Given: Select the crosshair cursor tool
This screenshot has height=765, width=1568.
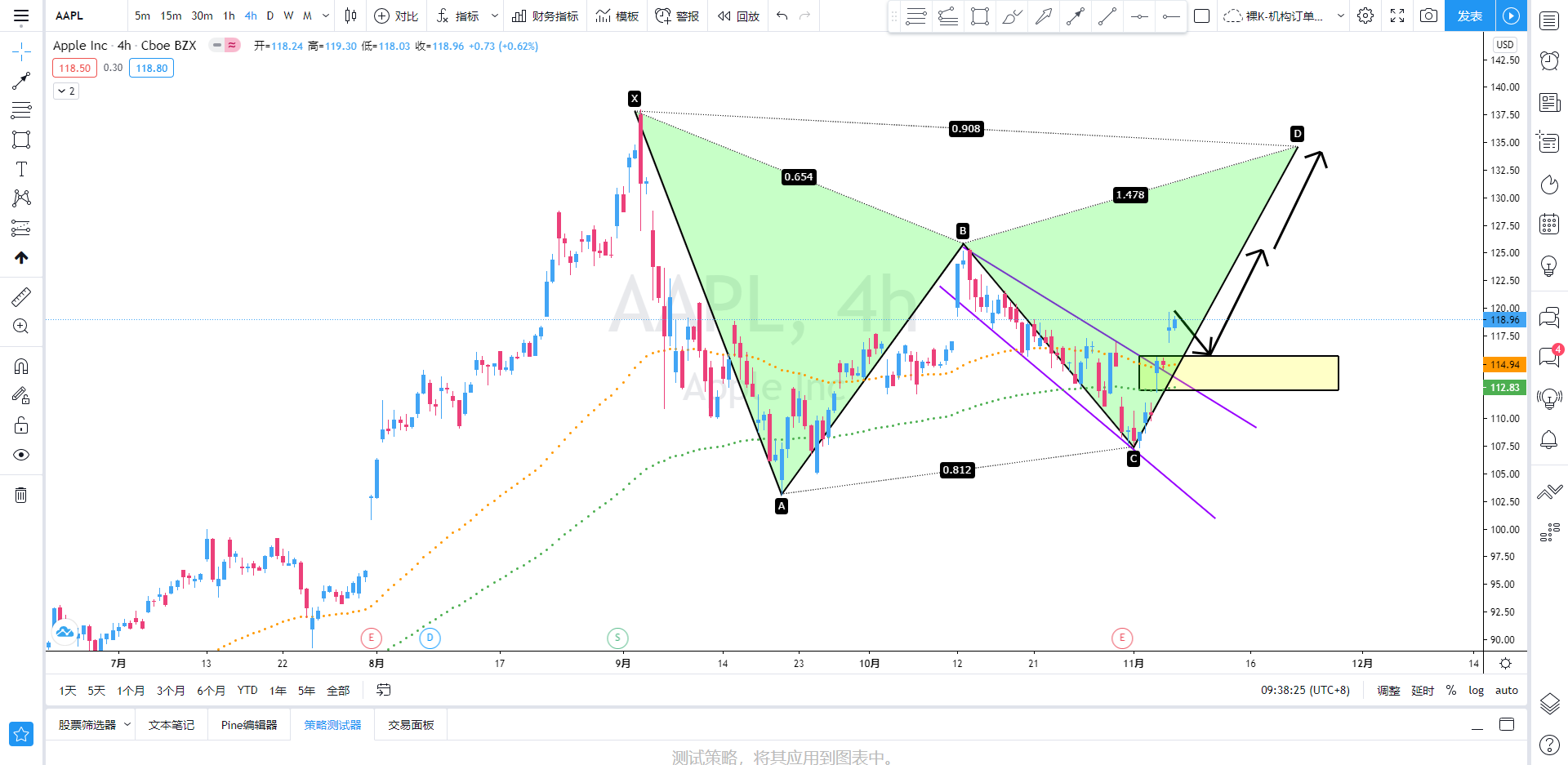Looking at the screenshot, I should tap(21, 52).
